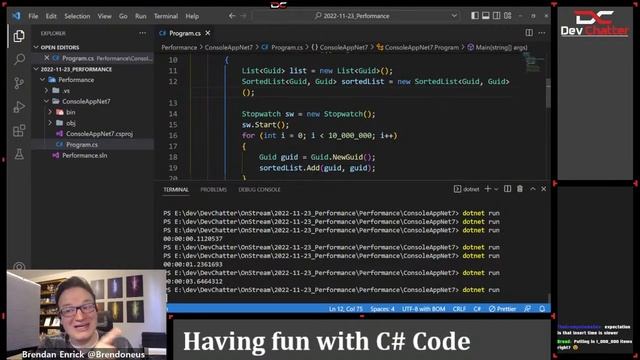This screenshot has height=360, width=640.
Task: Switch to the Problems panel tab
Action: (213, 190)
